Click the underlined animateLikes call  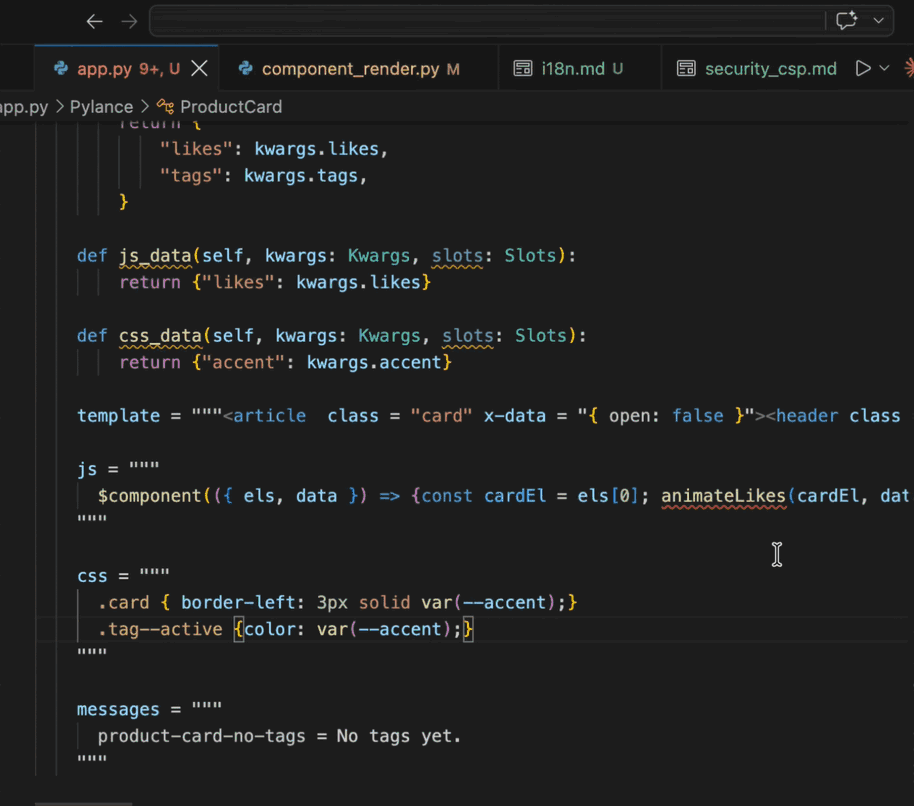[x=723, y=496]
